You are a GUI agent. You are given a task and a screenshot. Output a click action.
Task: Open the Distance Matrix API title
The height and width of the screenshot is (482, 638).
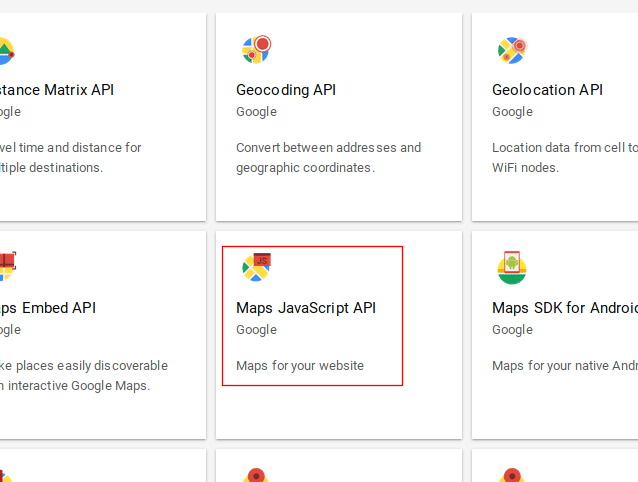click(57, 90)
